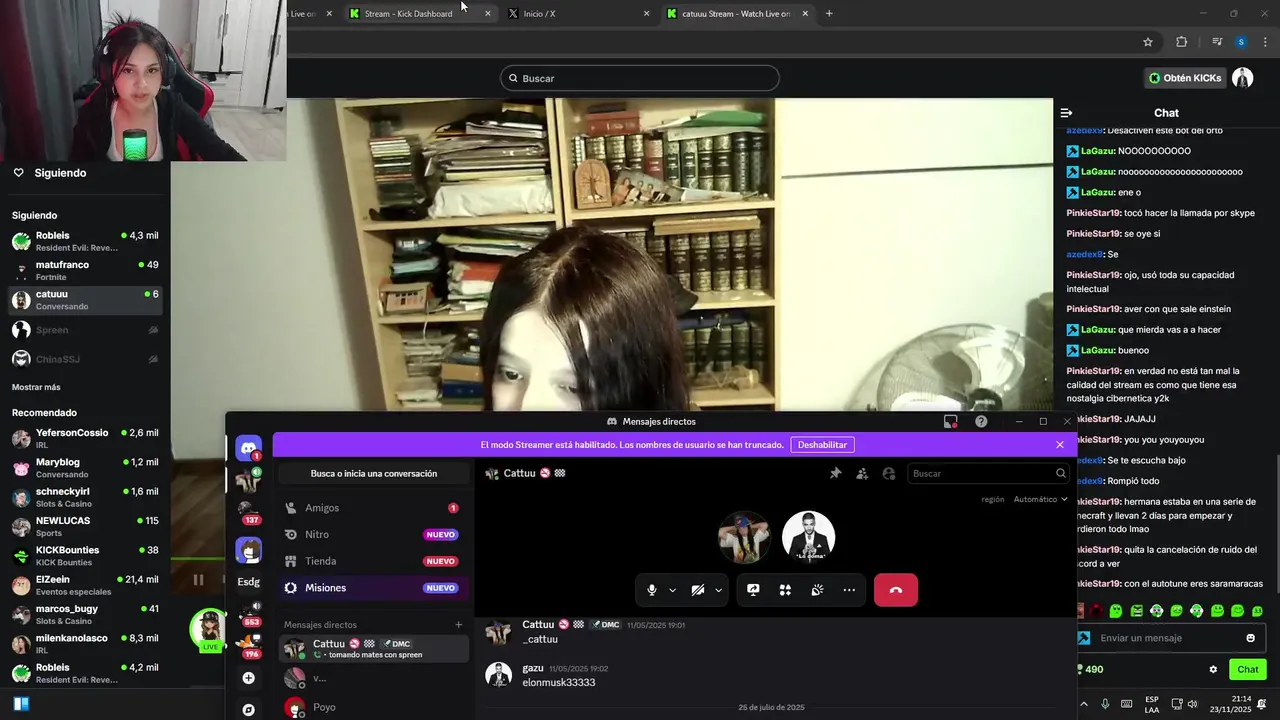Switch to catuuu Stream Kick tab
1280x720 pixels.
pos(737,14)
